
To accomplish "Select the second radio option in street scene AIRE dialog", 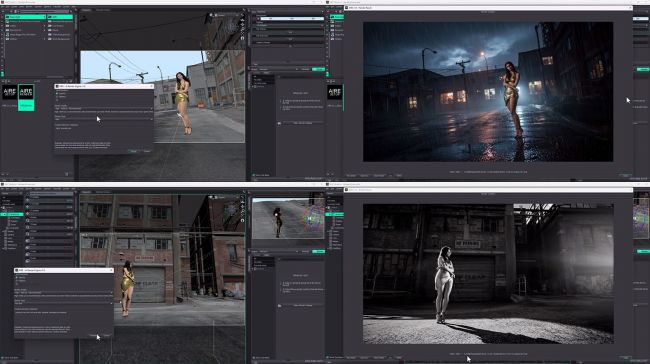I will (x=57, y=97).
